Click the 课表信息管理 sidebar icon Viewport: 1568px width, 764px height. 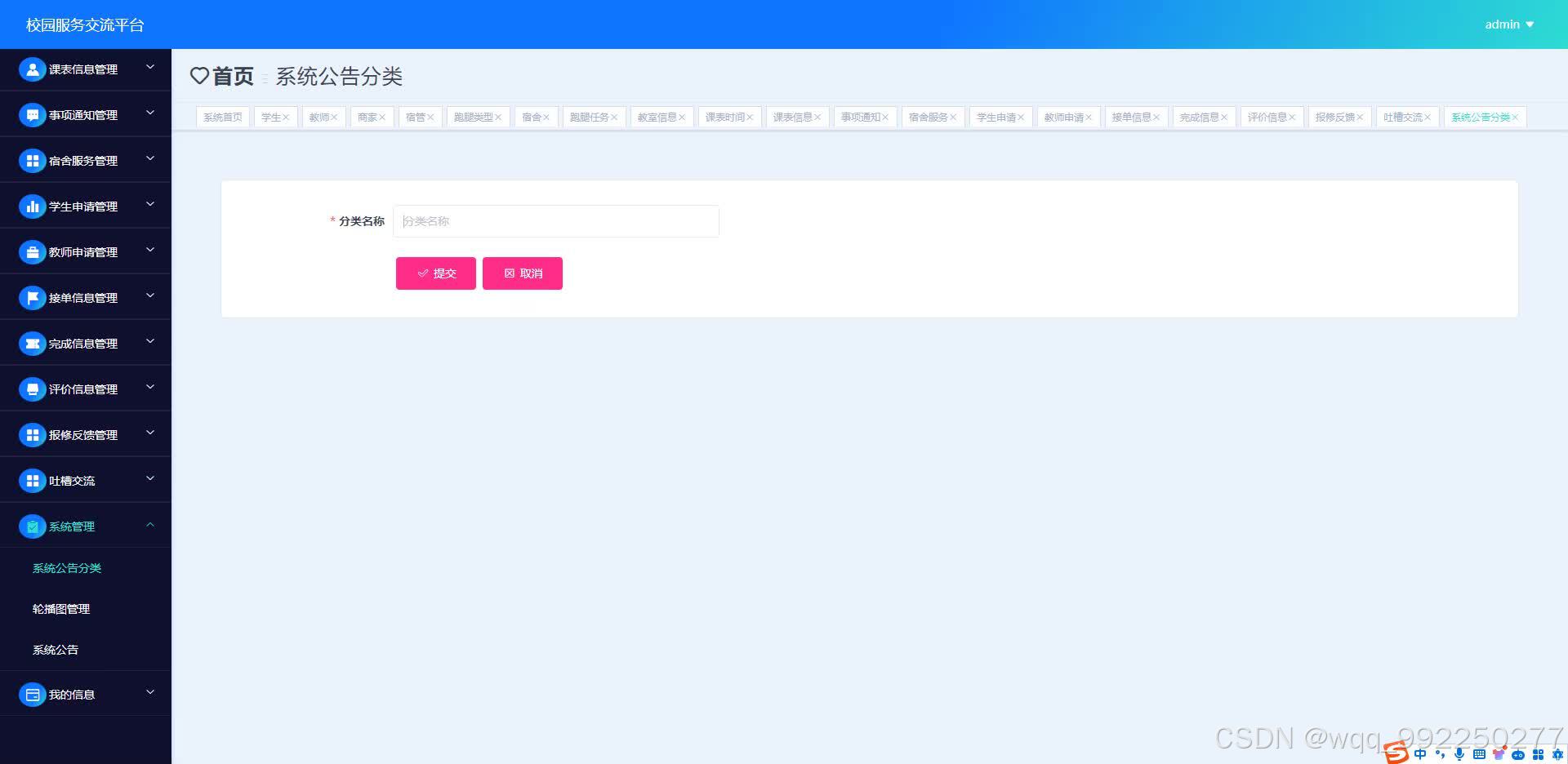click(x=32, y=69)
